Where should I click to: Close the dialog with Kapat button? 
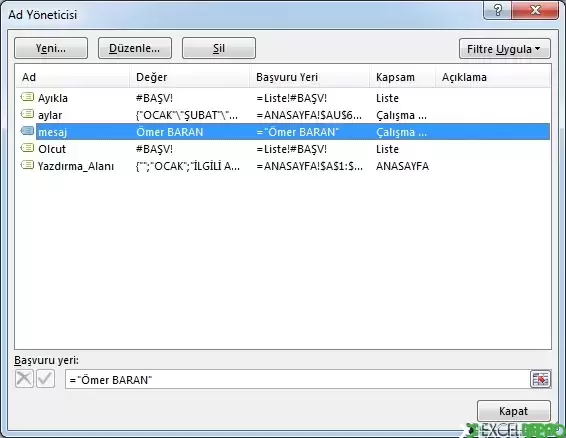[514, 411]
